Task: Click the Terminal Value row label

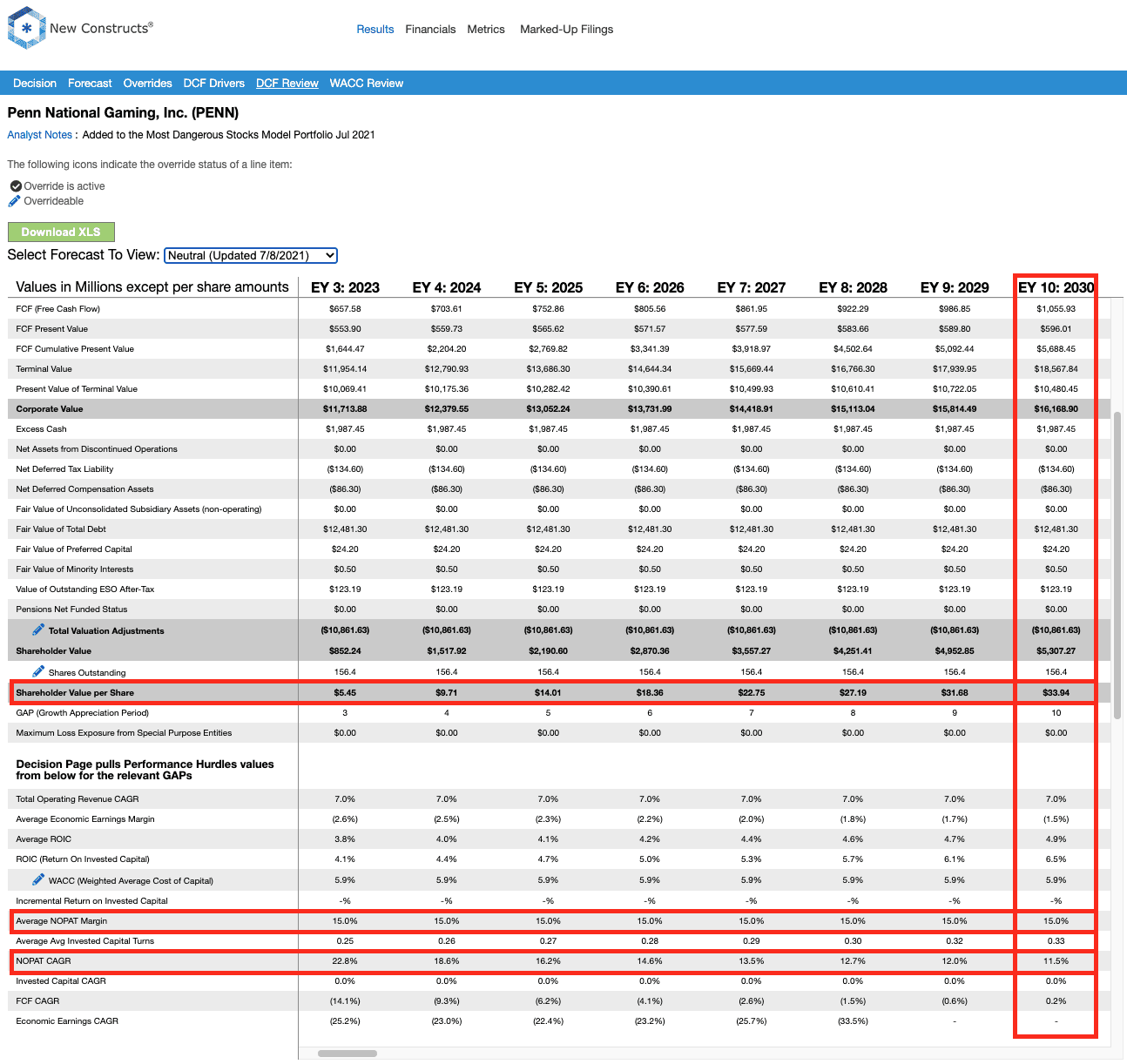Action: [44, 369]
